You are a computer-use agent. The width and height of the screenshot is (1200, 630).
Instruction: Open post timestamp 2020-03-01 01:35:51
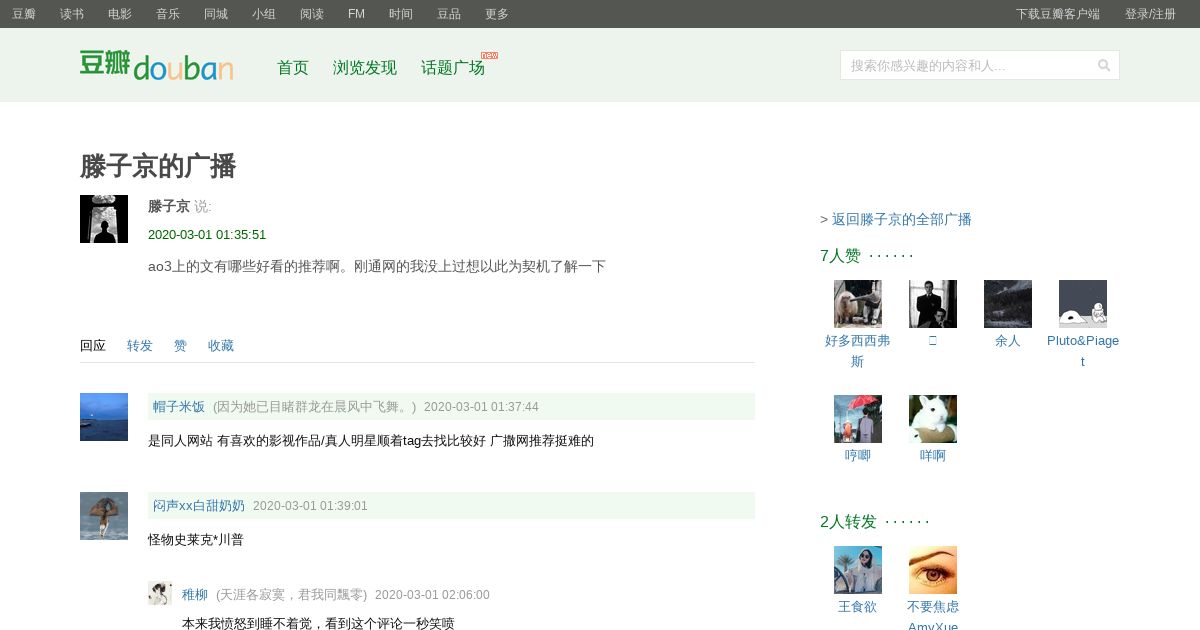[207, 235]
